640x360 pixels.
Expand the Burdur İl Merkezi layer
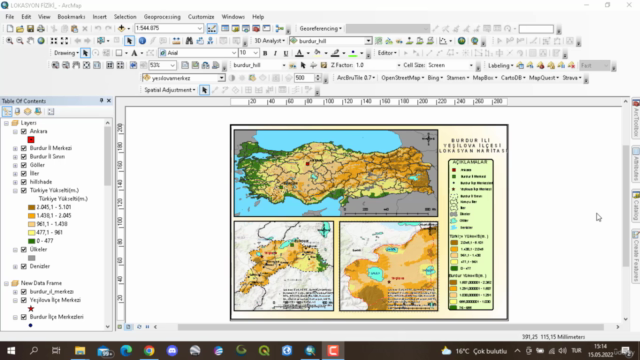[x=15, y=148]
